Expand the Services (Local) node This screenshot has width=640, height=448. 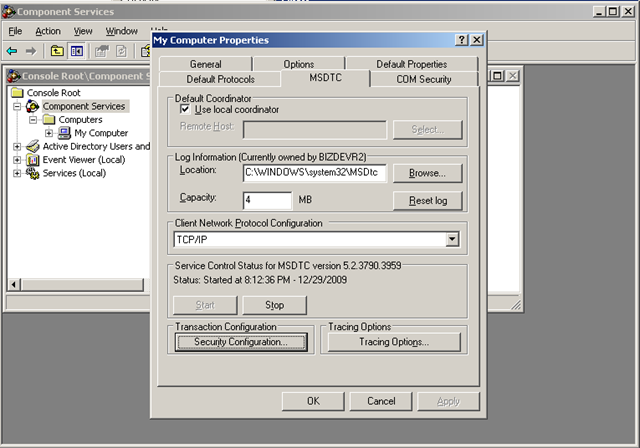pos(17,173)
